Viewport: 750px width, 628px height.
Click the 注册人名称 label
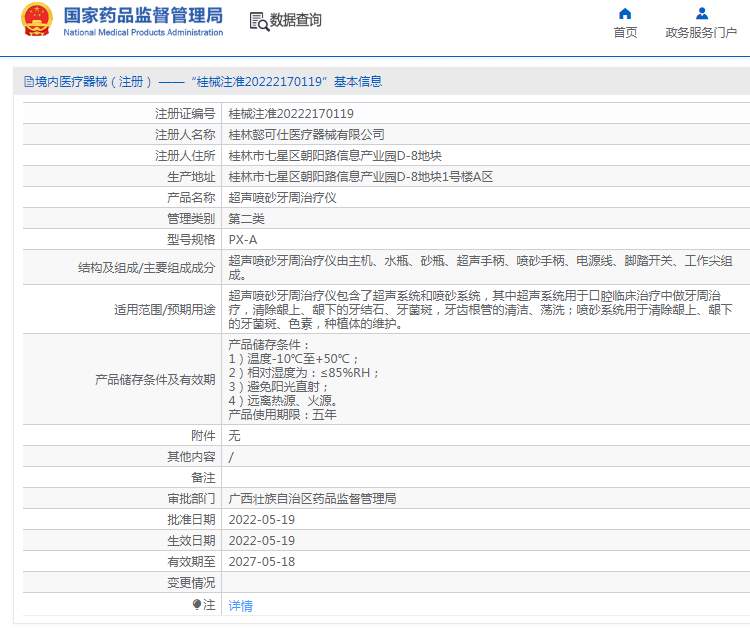[185, 135]
